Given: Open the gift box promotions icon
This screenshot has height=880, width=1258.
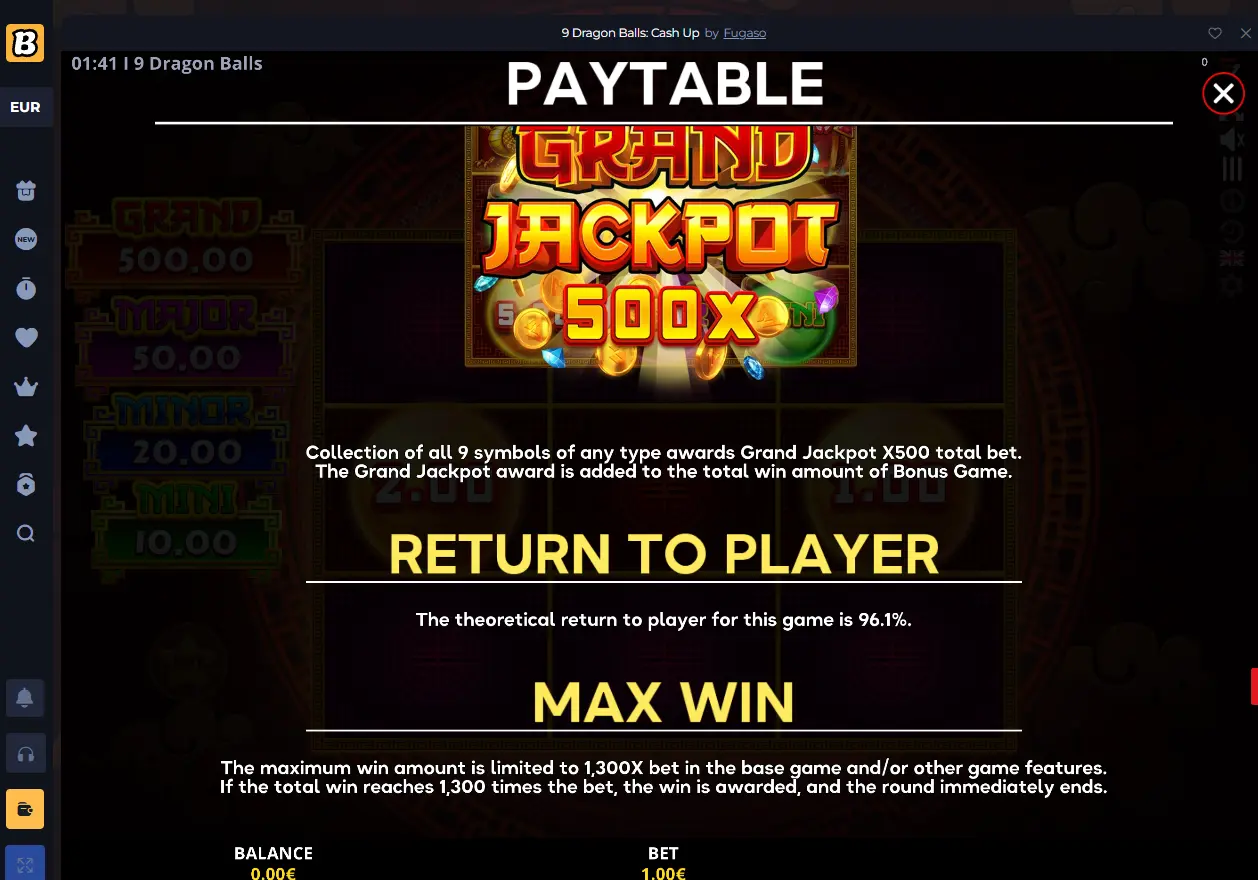Looking at the screenshot, I should [26, 190].
